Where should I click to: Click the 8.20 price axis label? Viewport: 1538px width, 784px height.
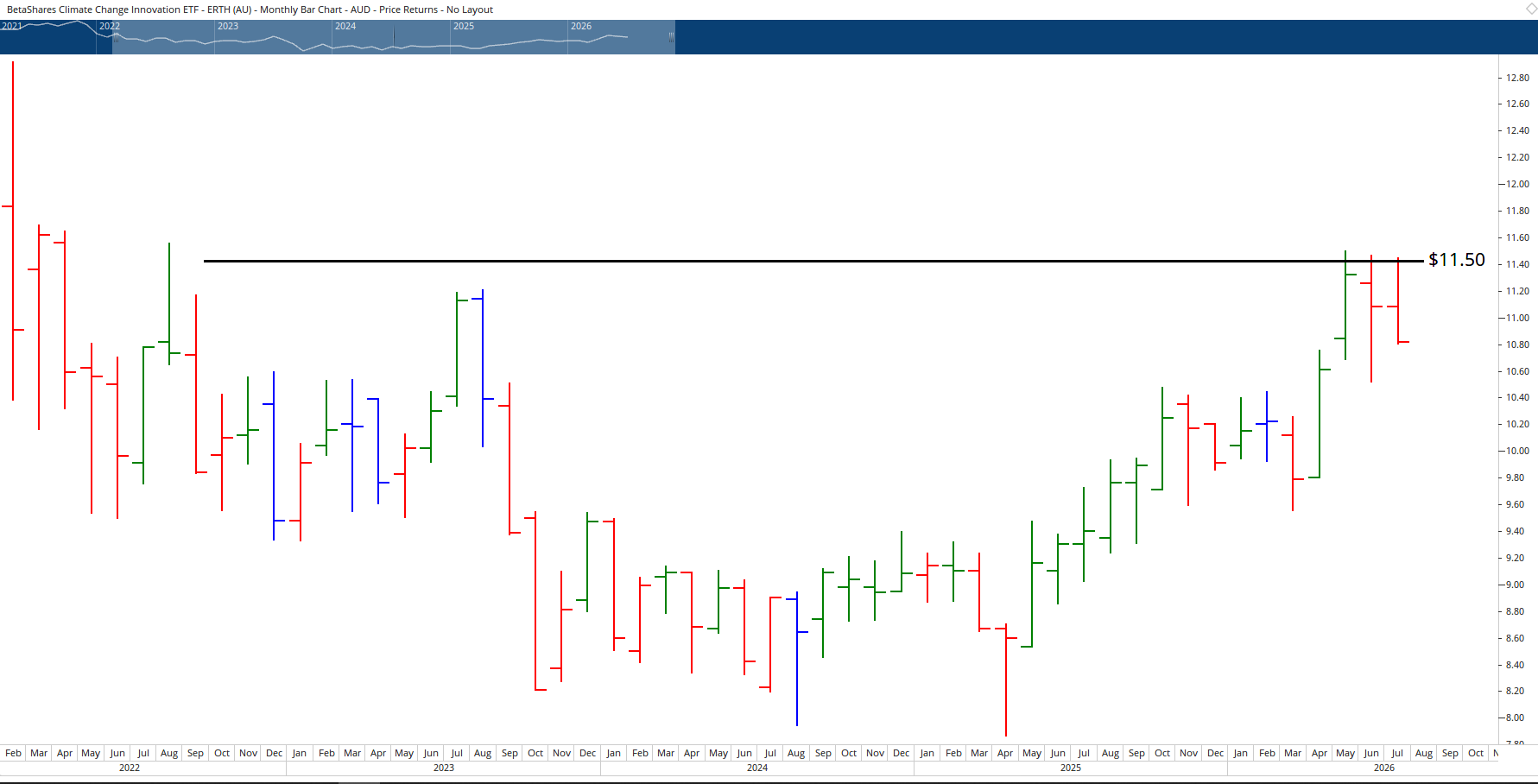pos(1515,691)
